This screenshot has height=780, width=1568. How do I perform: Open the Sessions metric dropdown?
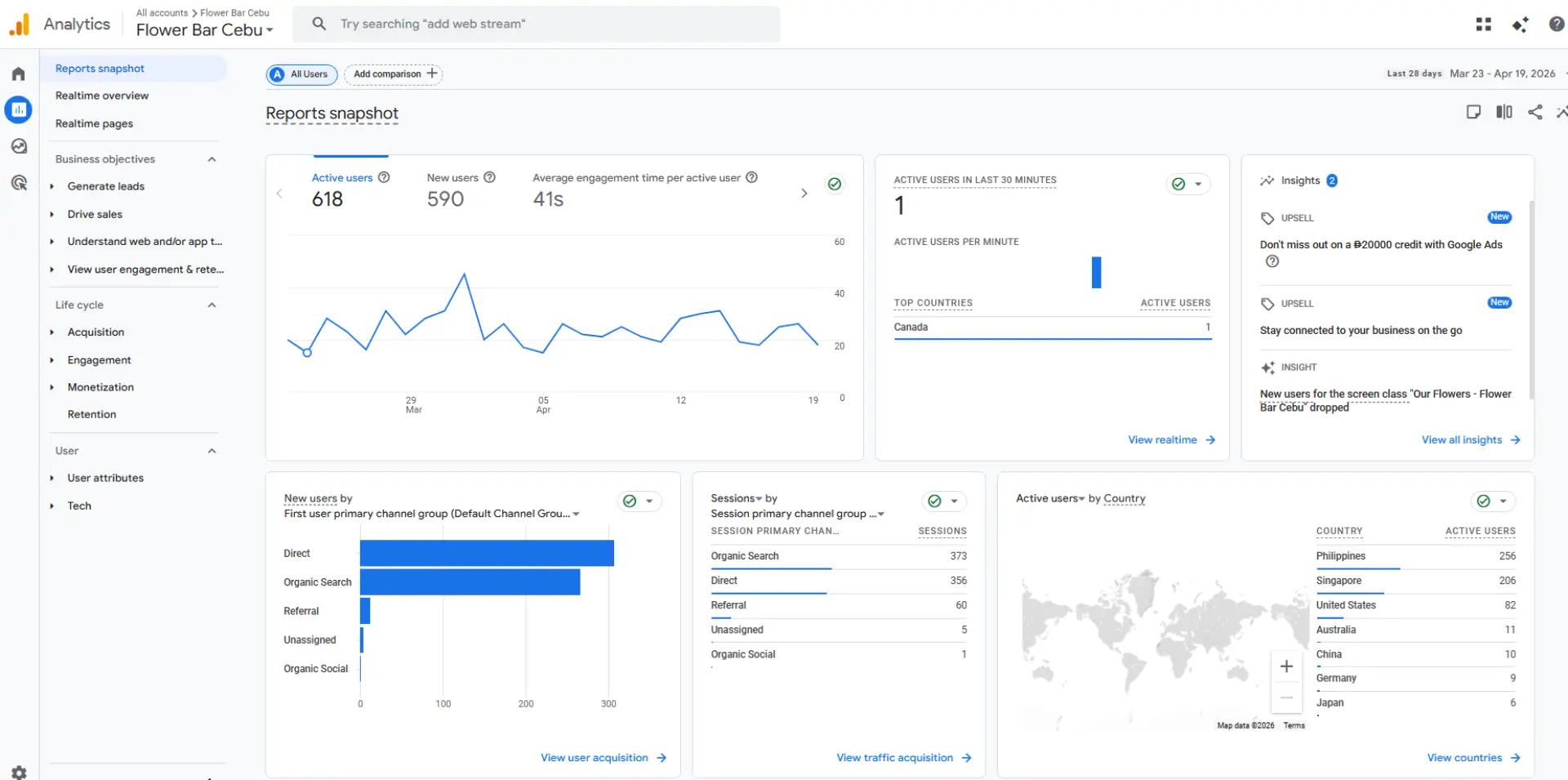(737, 498)
